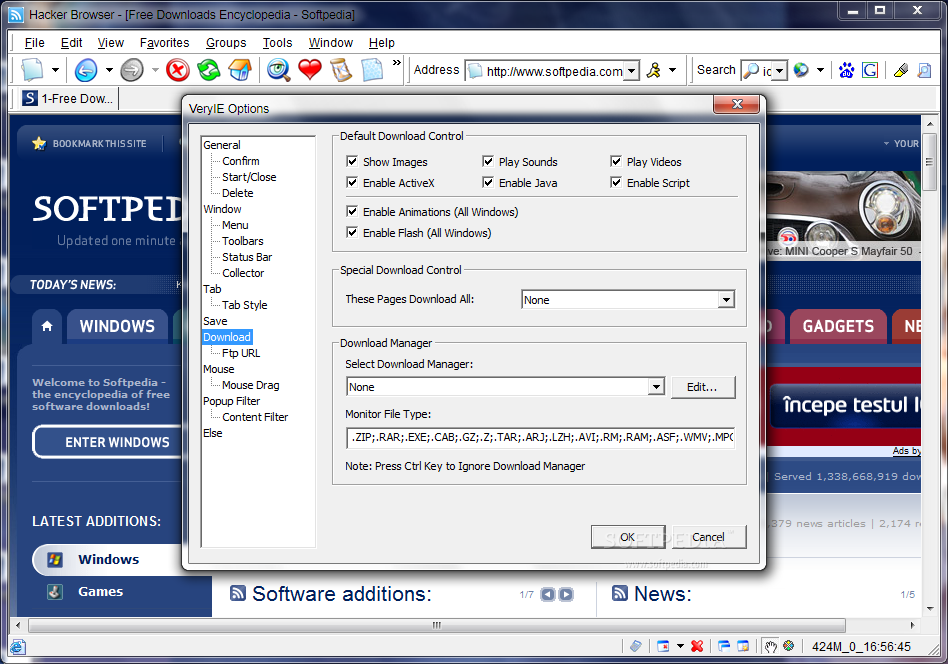Open dropdown arrow next to Go running man
The width and height of the screenshot is (948, 664).
[672, 70]
